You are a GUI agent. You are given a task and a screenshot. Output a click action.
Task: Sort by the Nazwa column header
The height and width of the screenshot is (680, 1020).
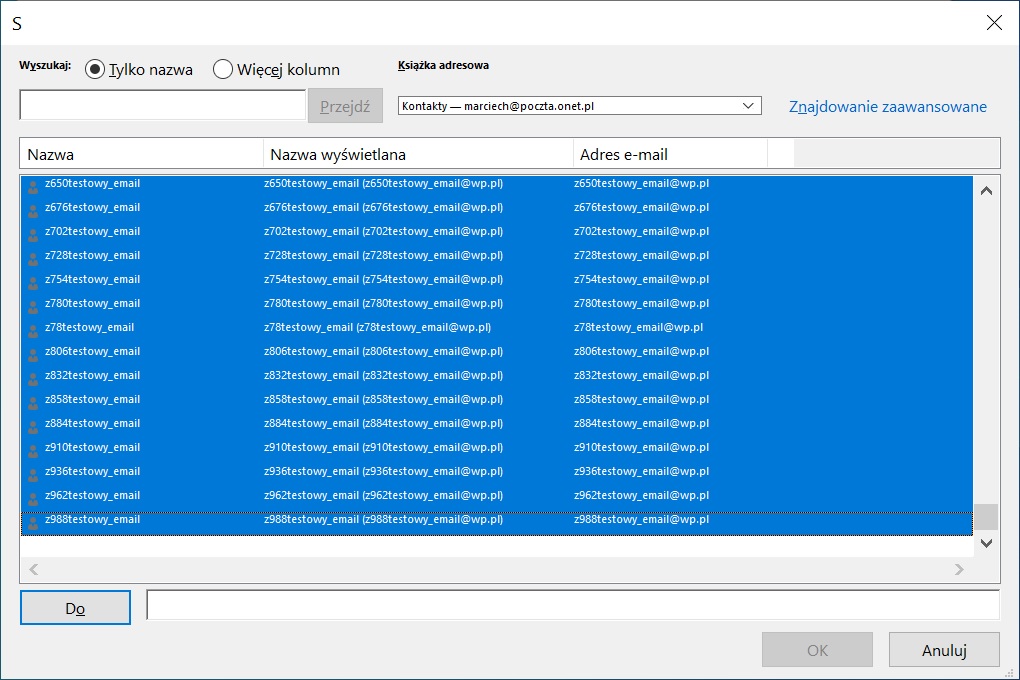[140, 154]
